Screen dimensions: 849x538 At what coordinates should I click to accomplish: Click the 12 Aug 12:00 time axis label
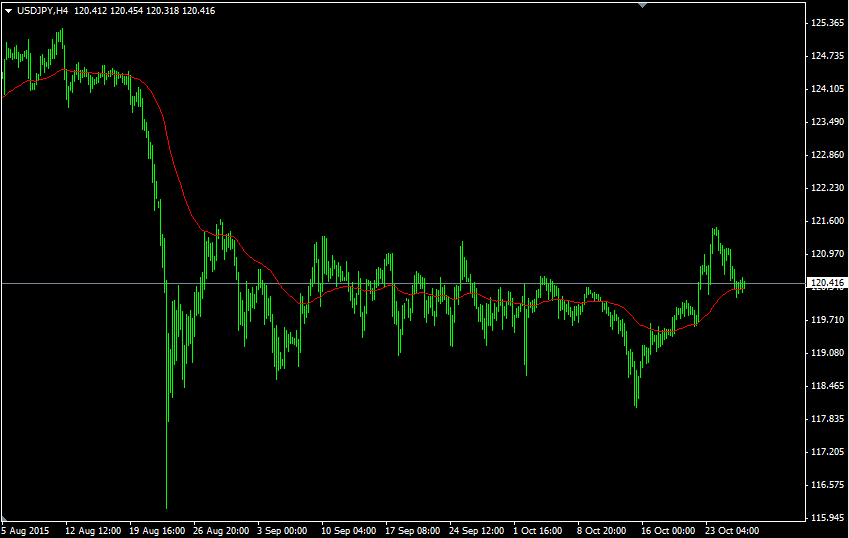(x=93, y=531)
